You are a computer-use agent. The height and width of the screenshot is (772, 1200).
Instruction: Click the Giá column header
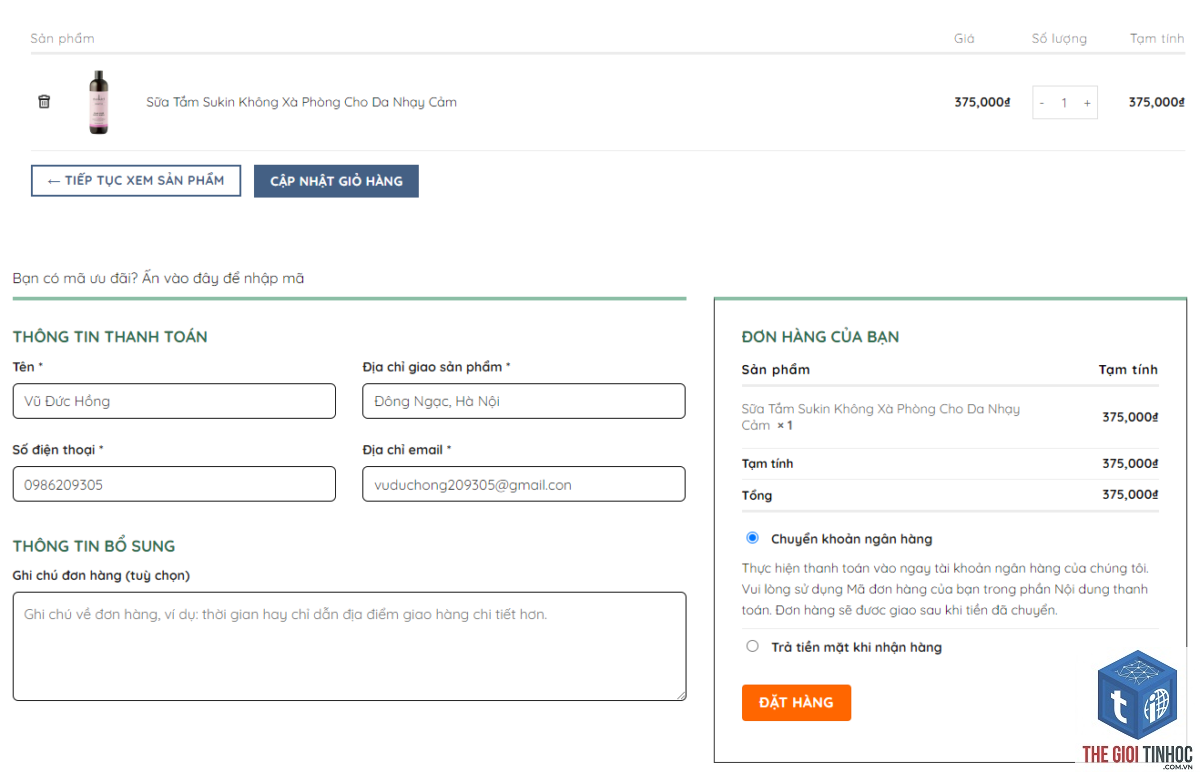coord(964,38)
